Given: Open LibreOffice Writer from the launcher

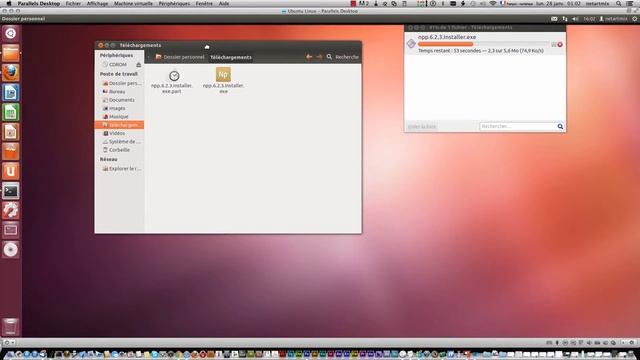Looking at the screenshot, I should coord(11,92).
